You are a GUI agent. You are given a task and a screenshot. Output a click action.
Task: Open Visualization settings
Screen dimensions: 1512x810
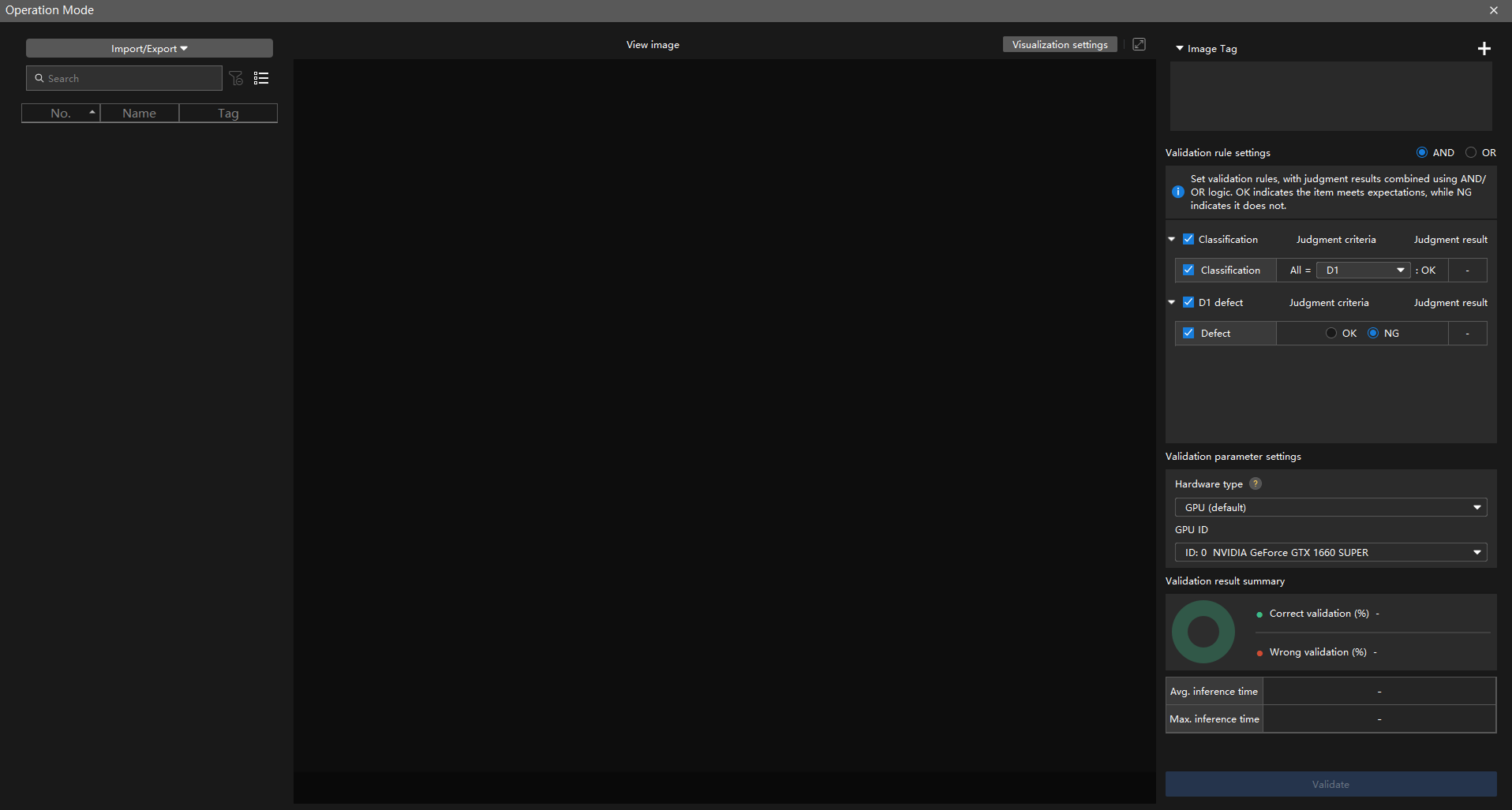[1060, 44]
